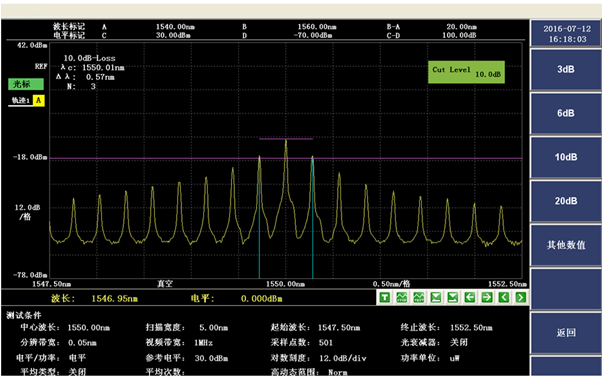Click the C-D value 100.00dB
The image size is (603, 378).
tap(459, 35)
